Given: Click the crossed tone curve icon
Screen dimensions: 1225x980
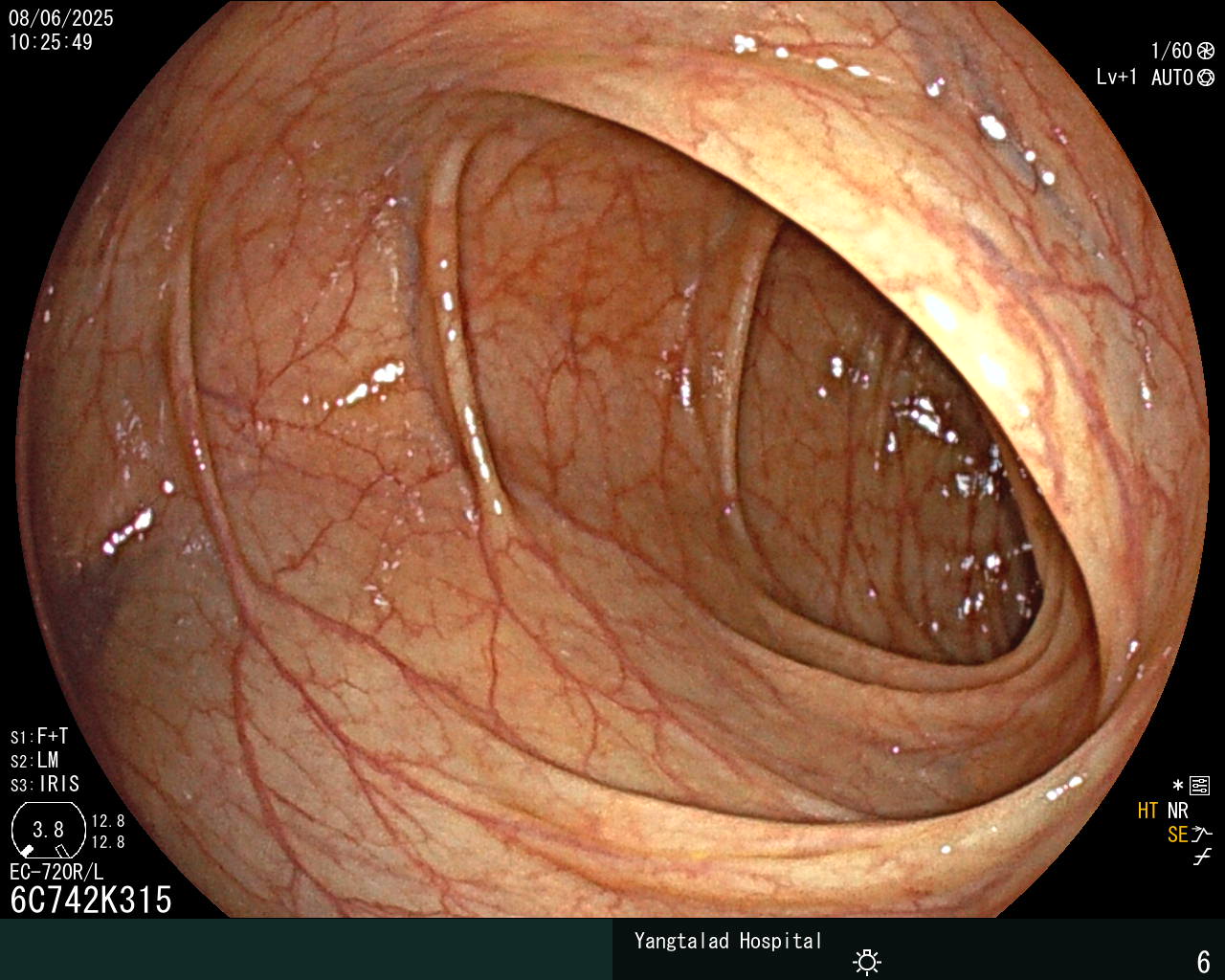Looking at the screenshot, I should pyautogui.click(x=1202, y=857).
